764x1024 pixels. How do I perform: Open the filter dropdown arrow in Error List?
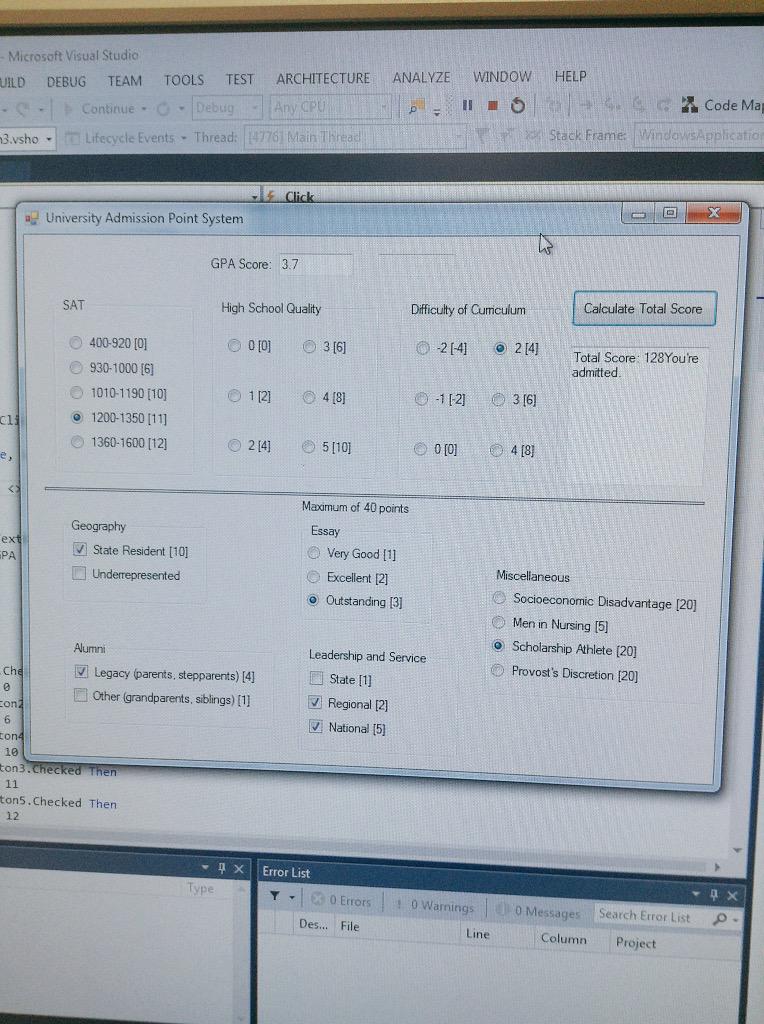tap(292, 897)
